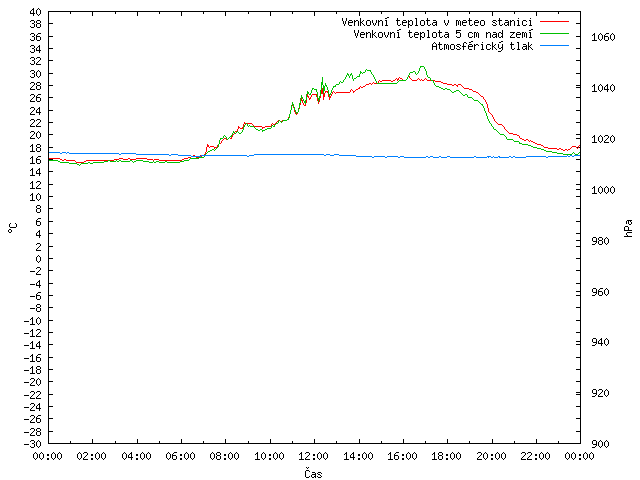Click the '-10' temperature axis label
640x480 pixels.
pos(33,321)
